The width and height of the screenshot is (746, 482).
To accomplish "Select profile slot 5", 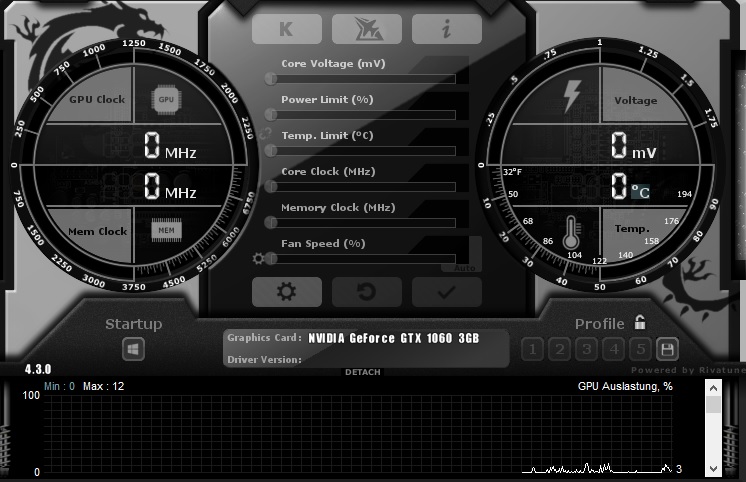I will [640, 350].
